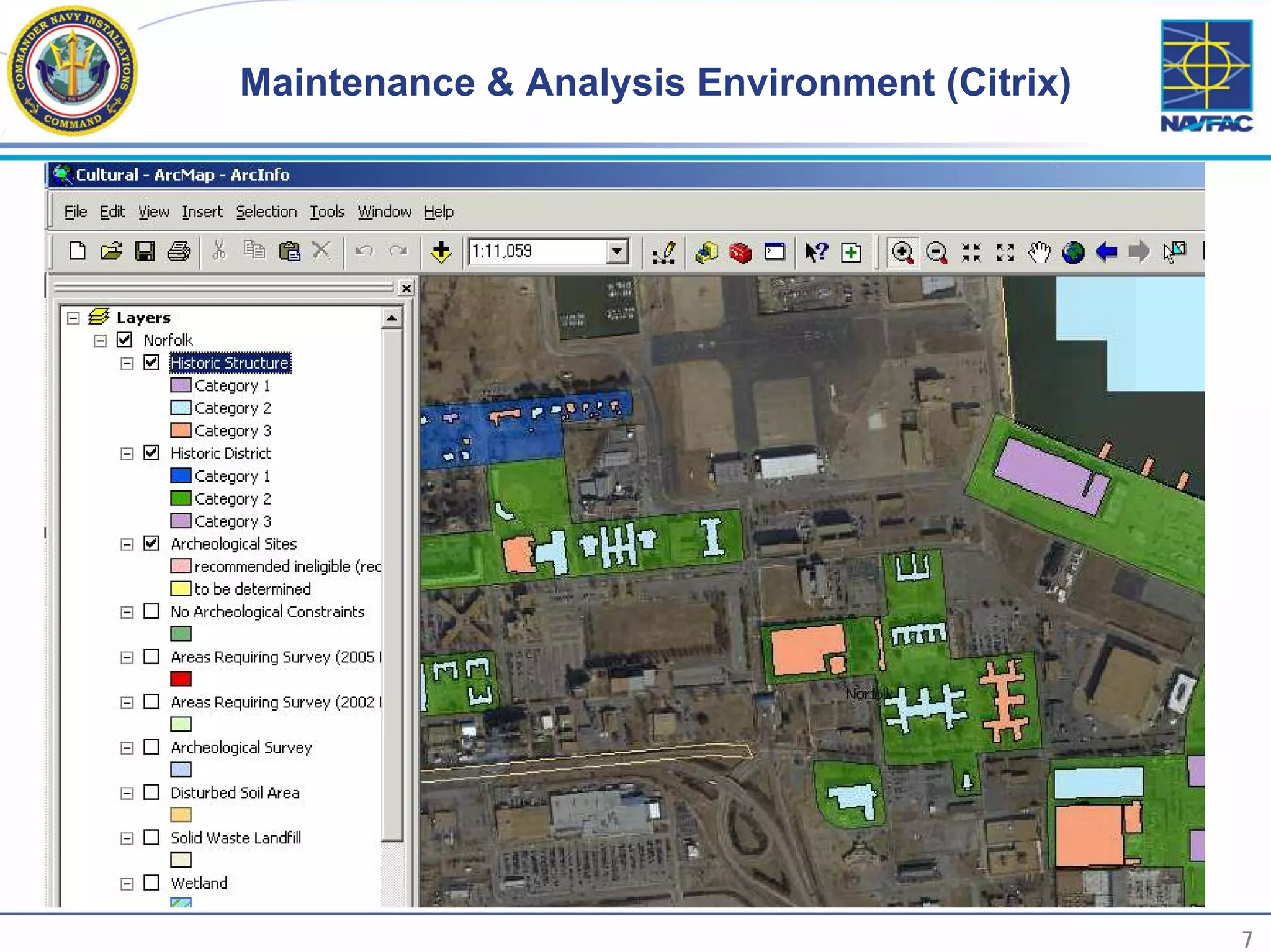This screenshot has width=1271, height=952.
Task: Select the Wetland layer name
Action: click(x=199, y=882)
